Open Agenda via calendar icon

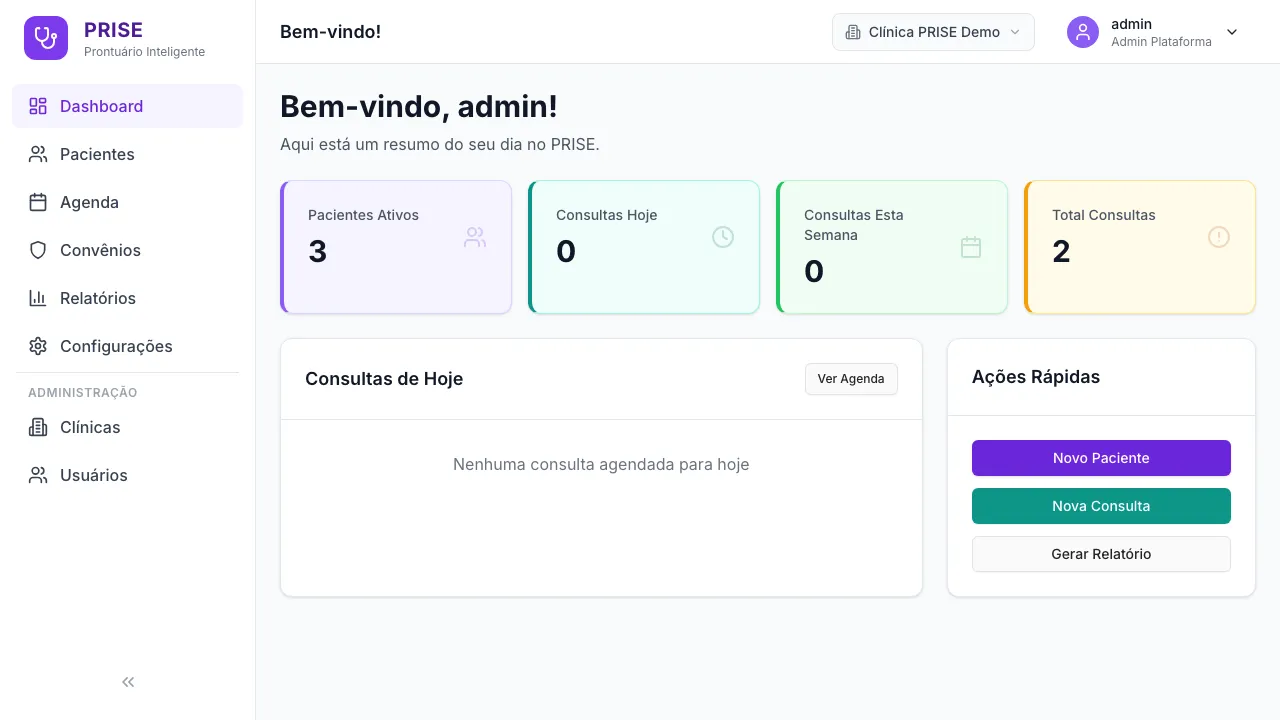[x=38, y=202]
